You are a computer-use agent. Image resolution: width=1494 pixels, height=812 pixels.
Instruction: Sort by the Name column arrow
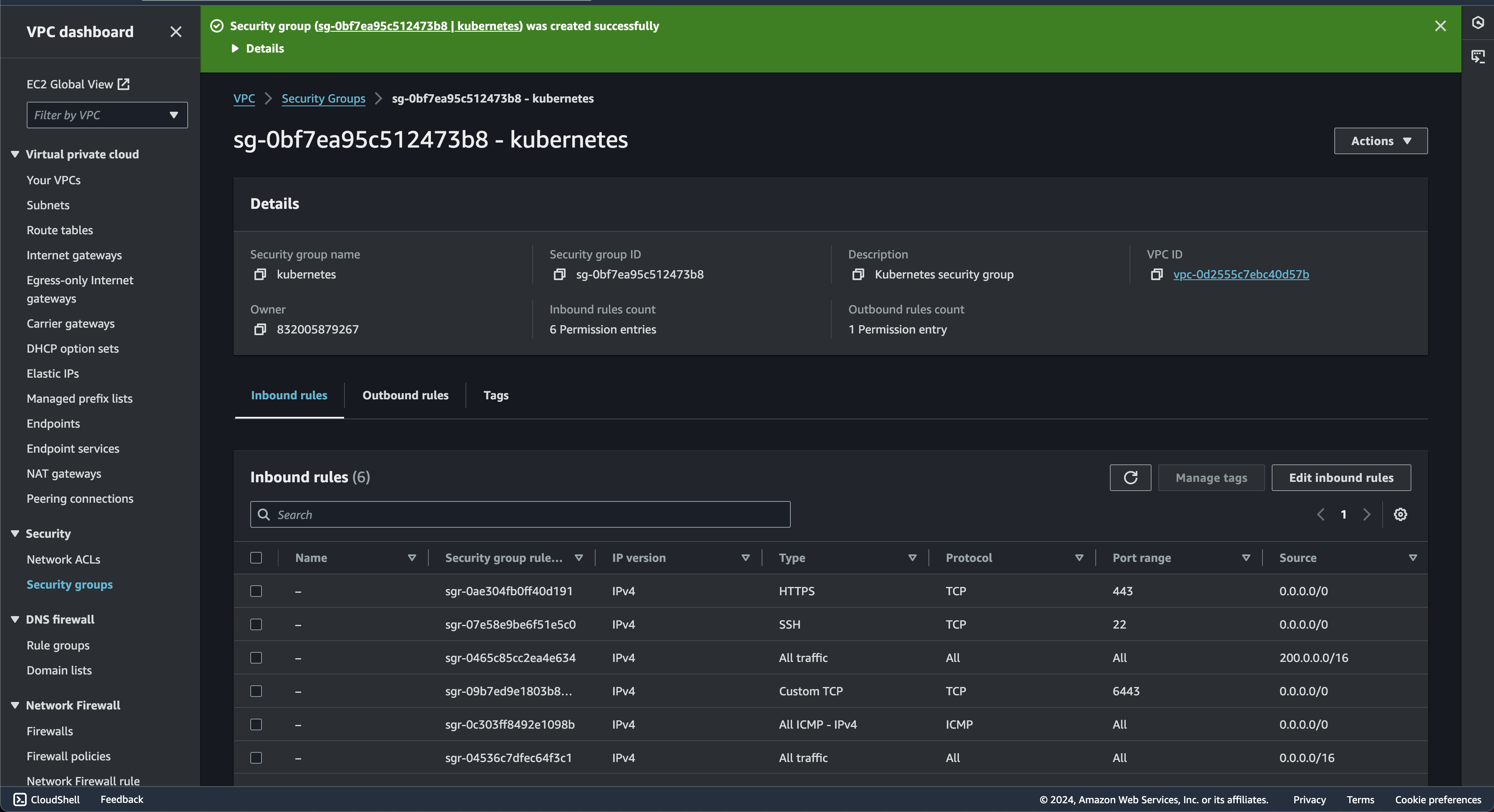412,558
